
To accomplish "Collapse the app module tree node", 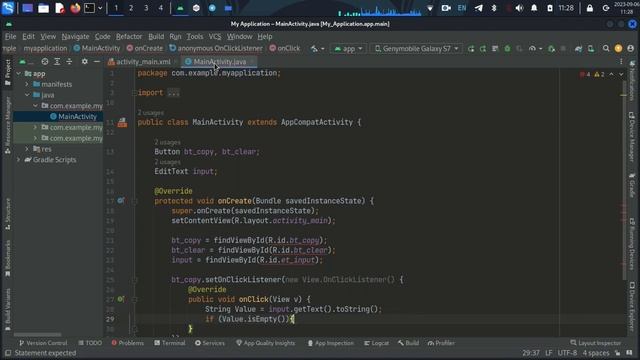I will [19, 74].
